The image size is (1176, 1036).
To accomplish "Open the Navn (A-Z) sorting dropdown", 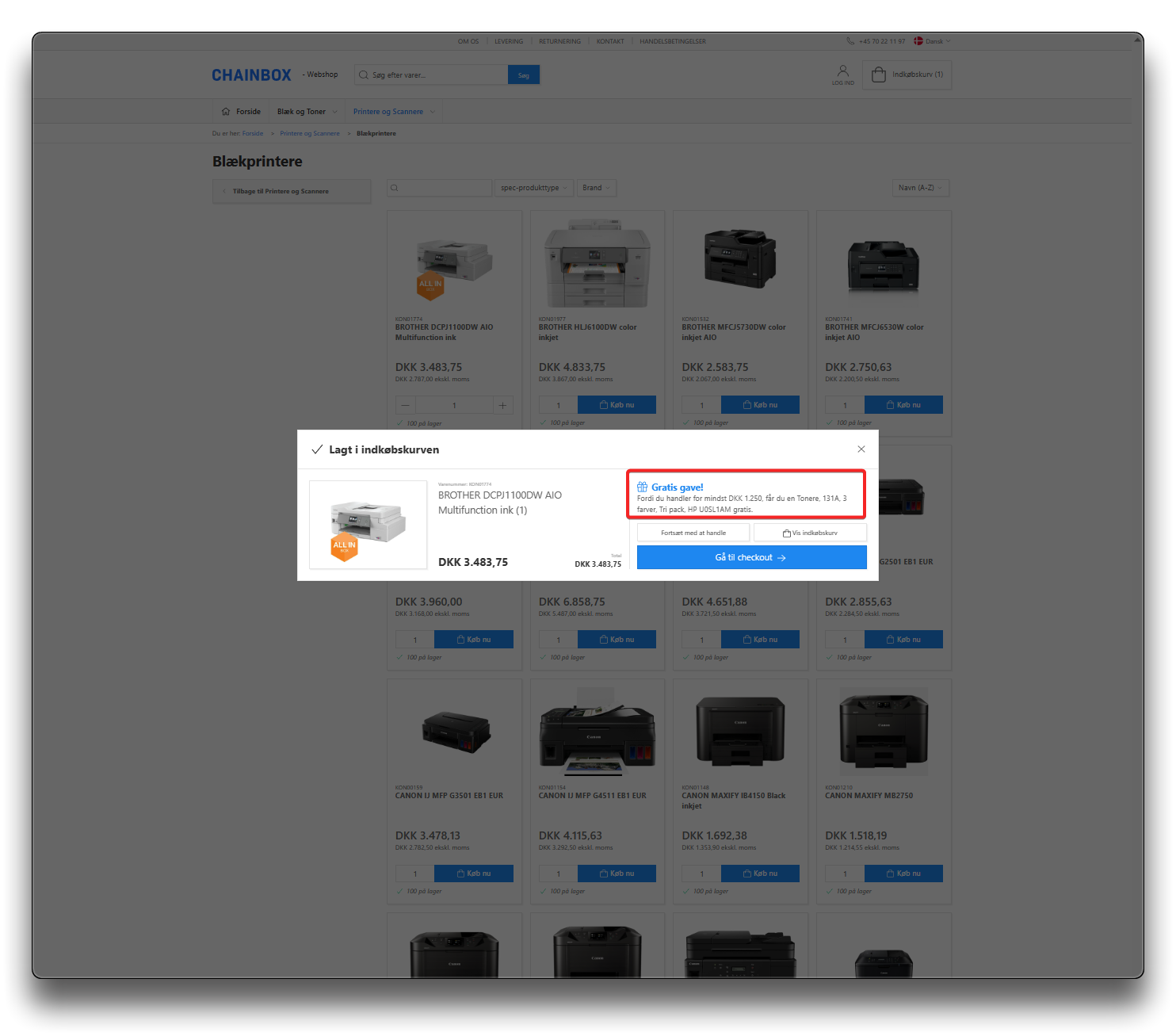I will 919,188.
